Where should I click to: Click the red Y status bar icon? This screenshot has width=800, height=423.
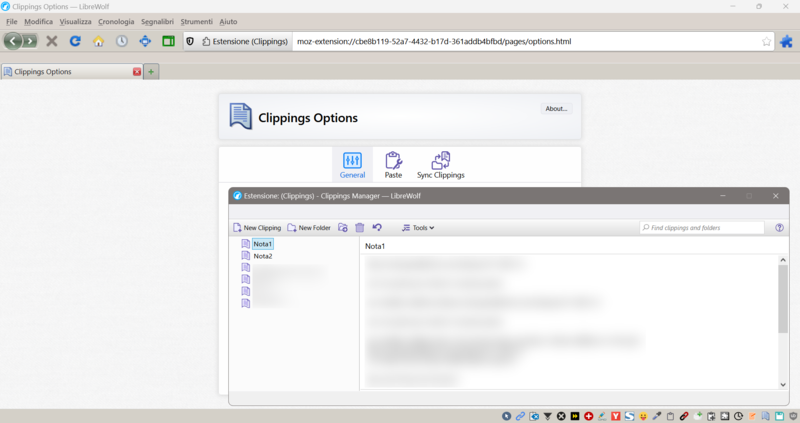pos(616,416)
